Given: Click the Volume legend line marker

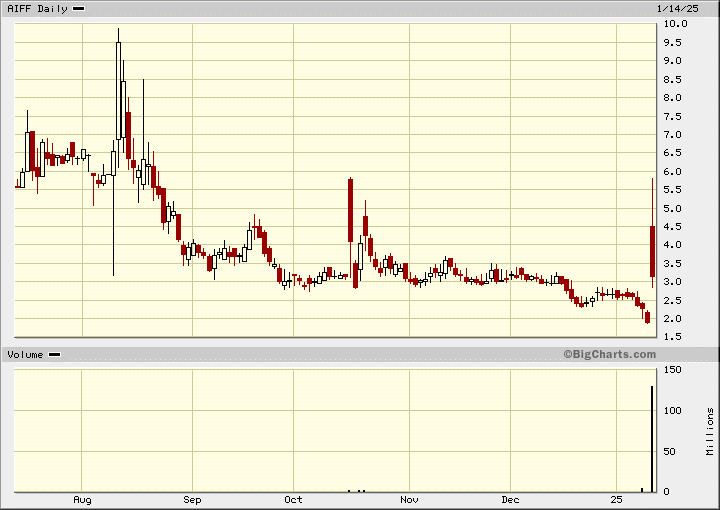Looking at the screenshot, I should click(x=54, y=354).
